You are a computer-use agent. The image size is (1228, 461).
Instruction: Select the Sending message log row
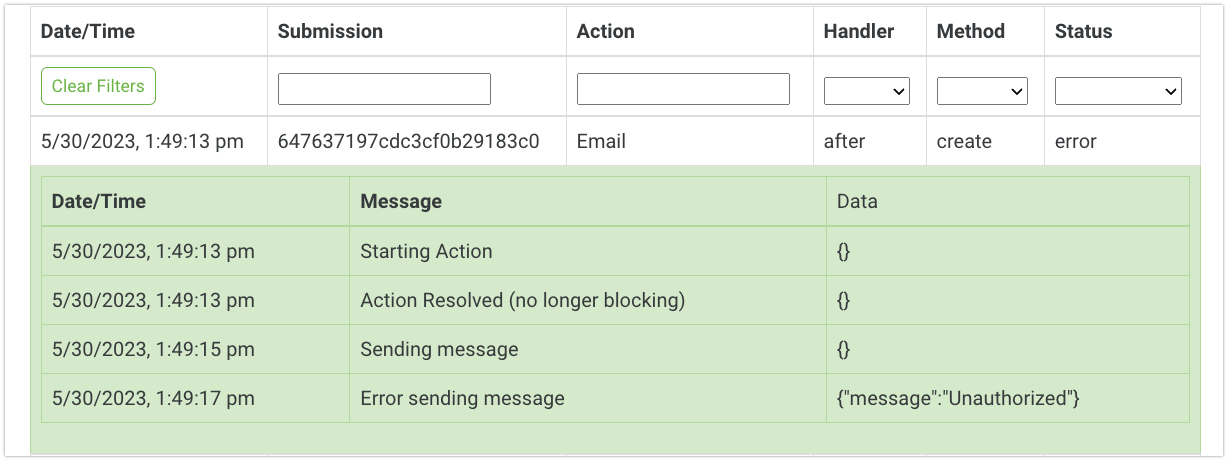pos(615,349)
